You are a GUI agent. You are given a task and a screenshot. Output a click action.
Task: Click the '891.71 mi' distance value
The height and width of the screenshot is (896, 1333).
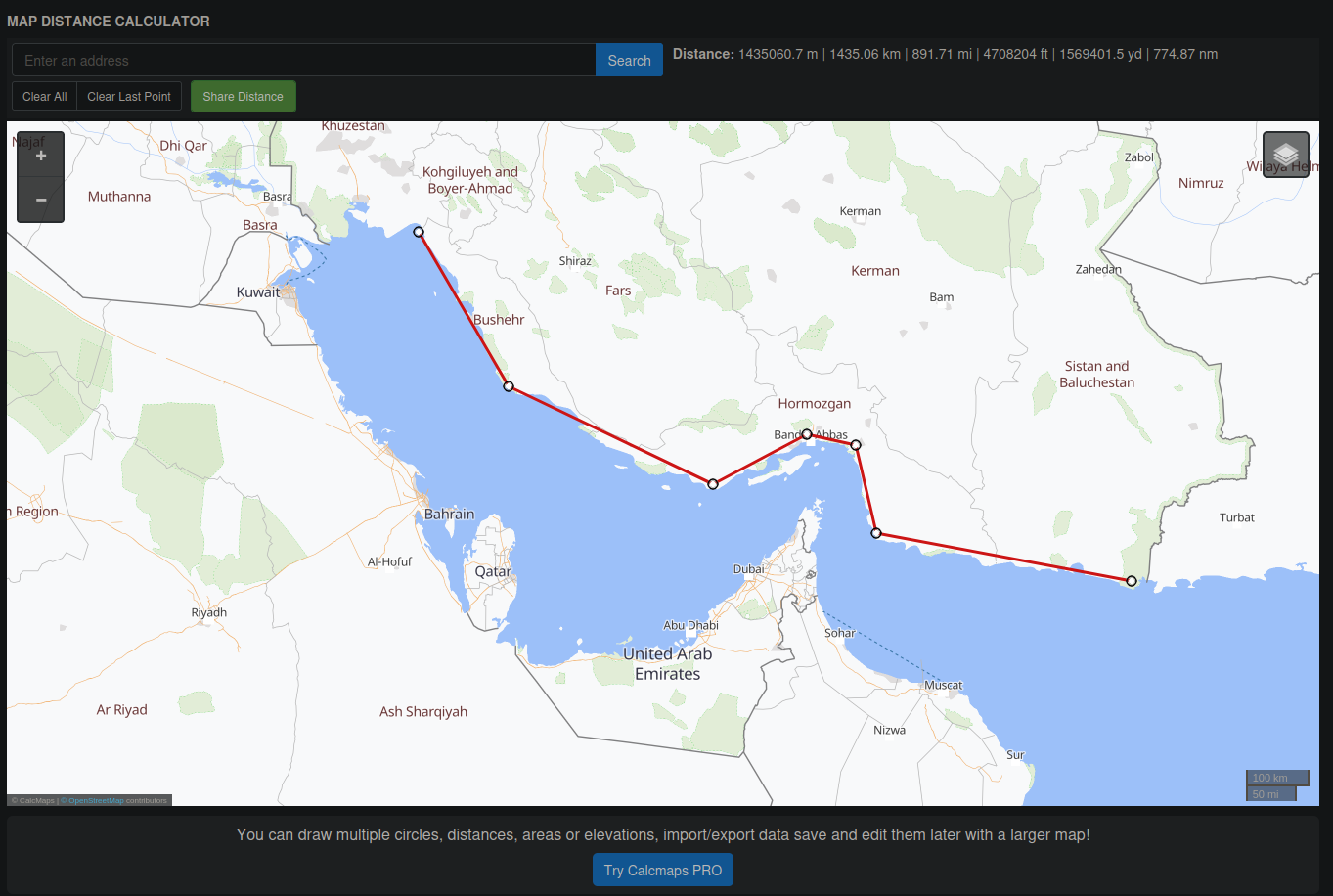pos(942,54)
